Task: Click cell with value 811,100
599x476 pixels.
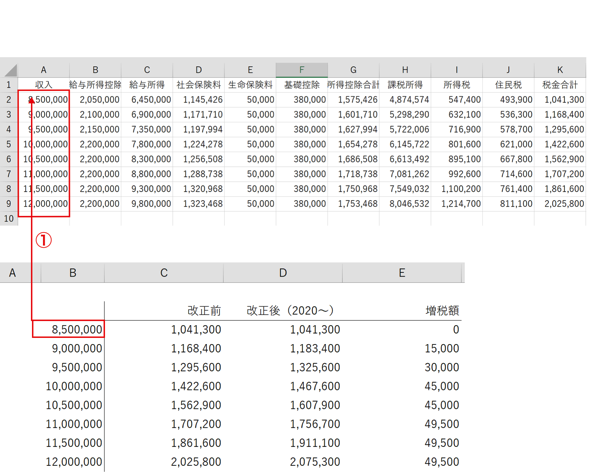Action: click(508, 204)
